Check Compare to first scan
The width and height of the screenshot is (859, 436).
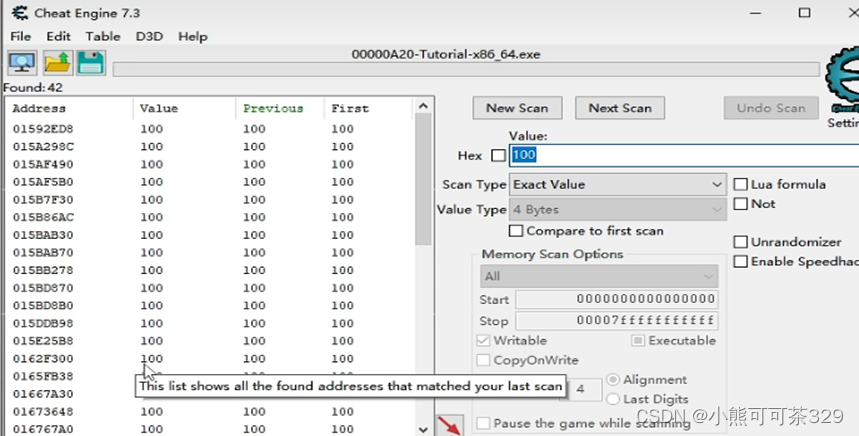[x=516, y=231]
